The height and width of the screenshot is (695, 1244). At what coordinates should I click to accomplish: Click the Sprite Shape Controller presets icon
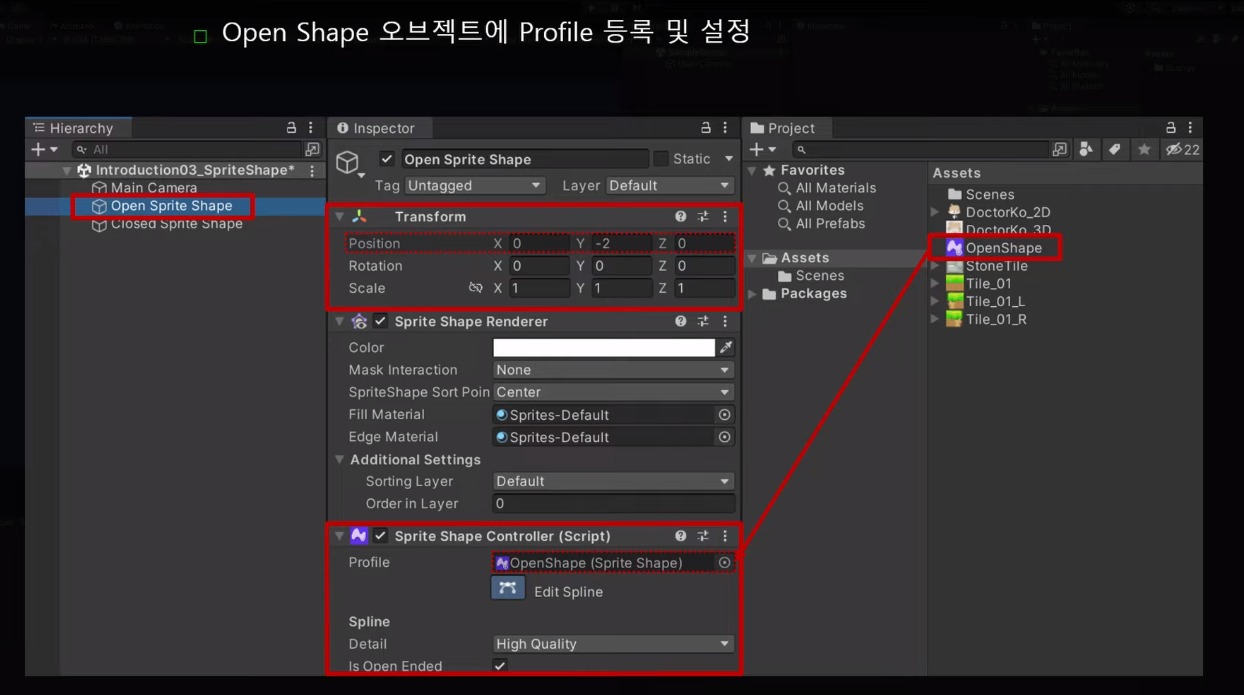(x=703, y=536)
